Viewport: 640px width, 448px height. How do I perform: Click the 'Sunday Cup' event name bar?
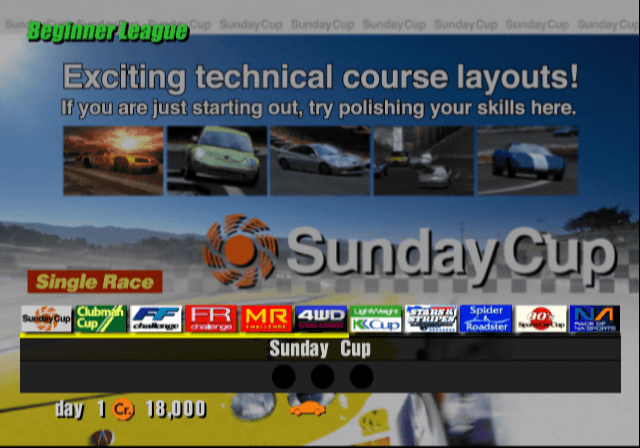pyautogui.click(x=320, y=349)
